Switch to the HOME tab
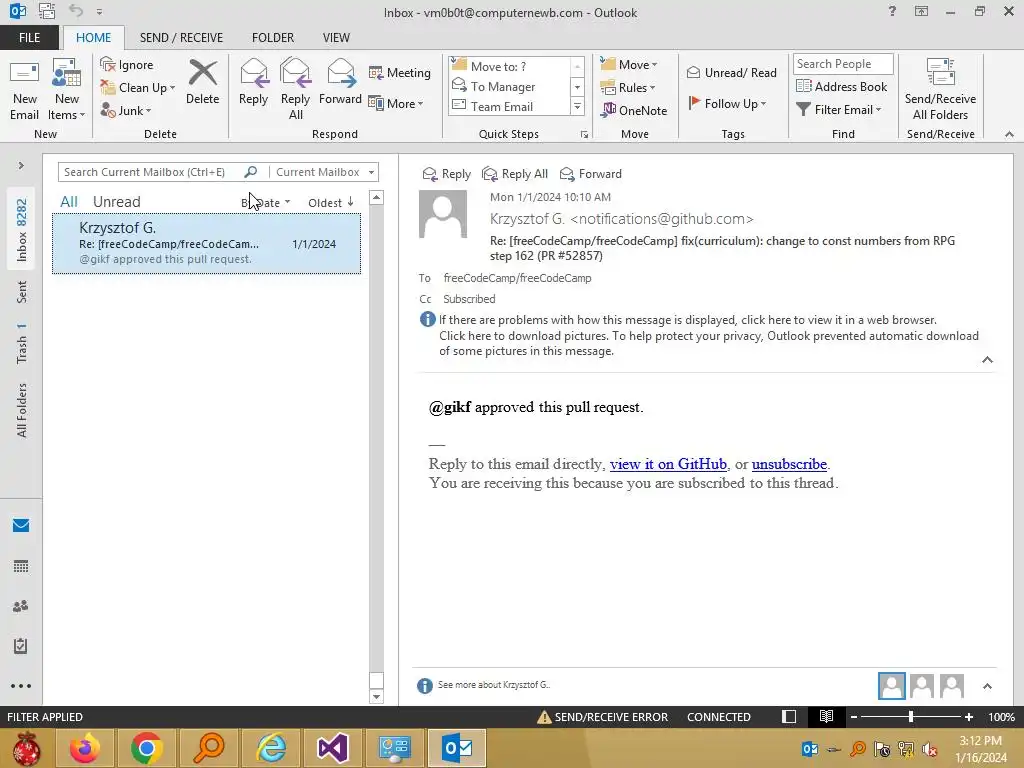The image size is (1024, 768). pos(93,37)
